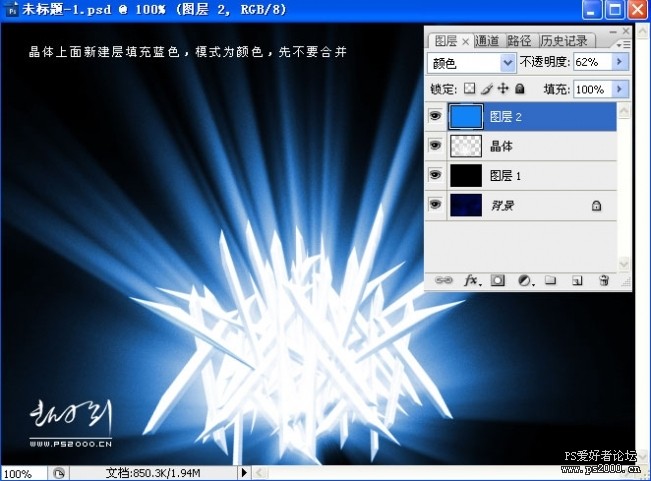The height and width of the screenshot is (481, 651).
Task: Click the blue thumbnail of 图层 2
Action: [466, 117]
